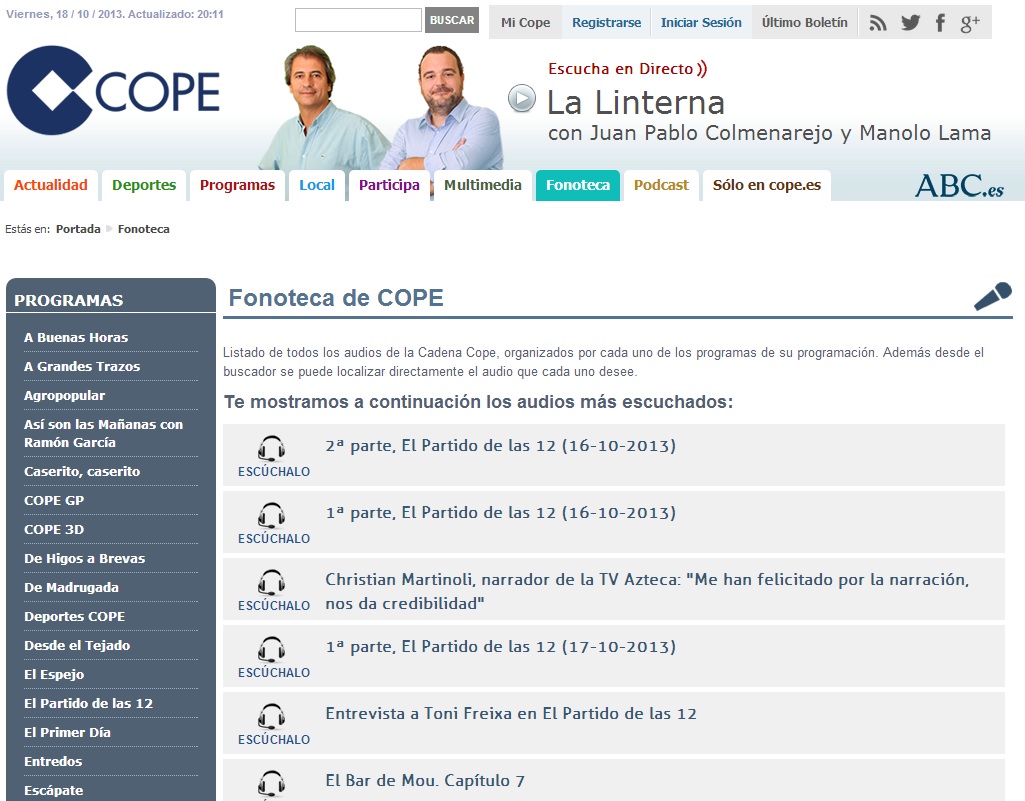1025x801 pixels.
Task: Open Mi Cope tab
Action: pyautogui.click(x=526, y=22)
